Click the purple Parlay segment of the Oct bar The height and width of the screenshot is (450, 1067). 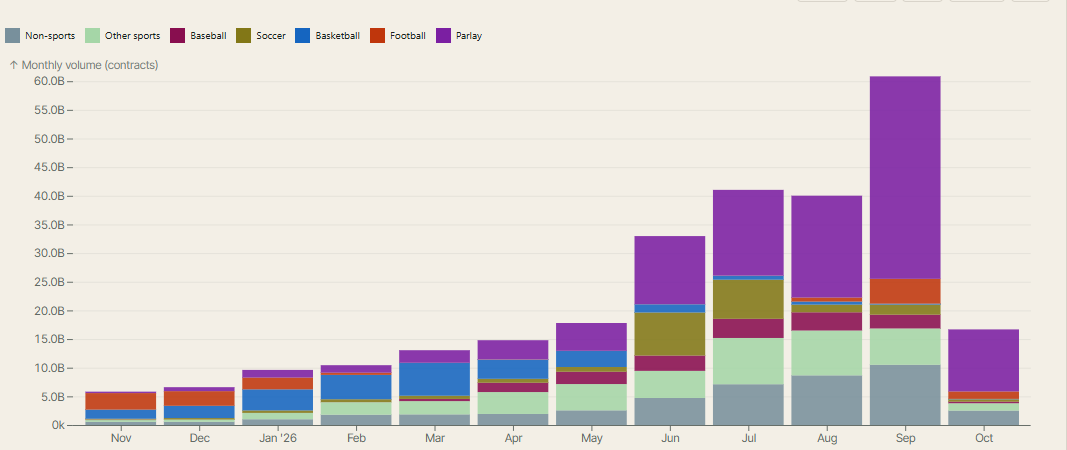click(x=983, y=360)
